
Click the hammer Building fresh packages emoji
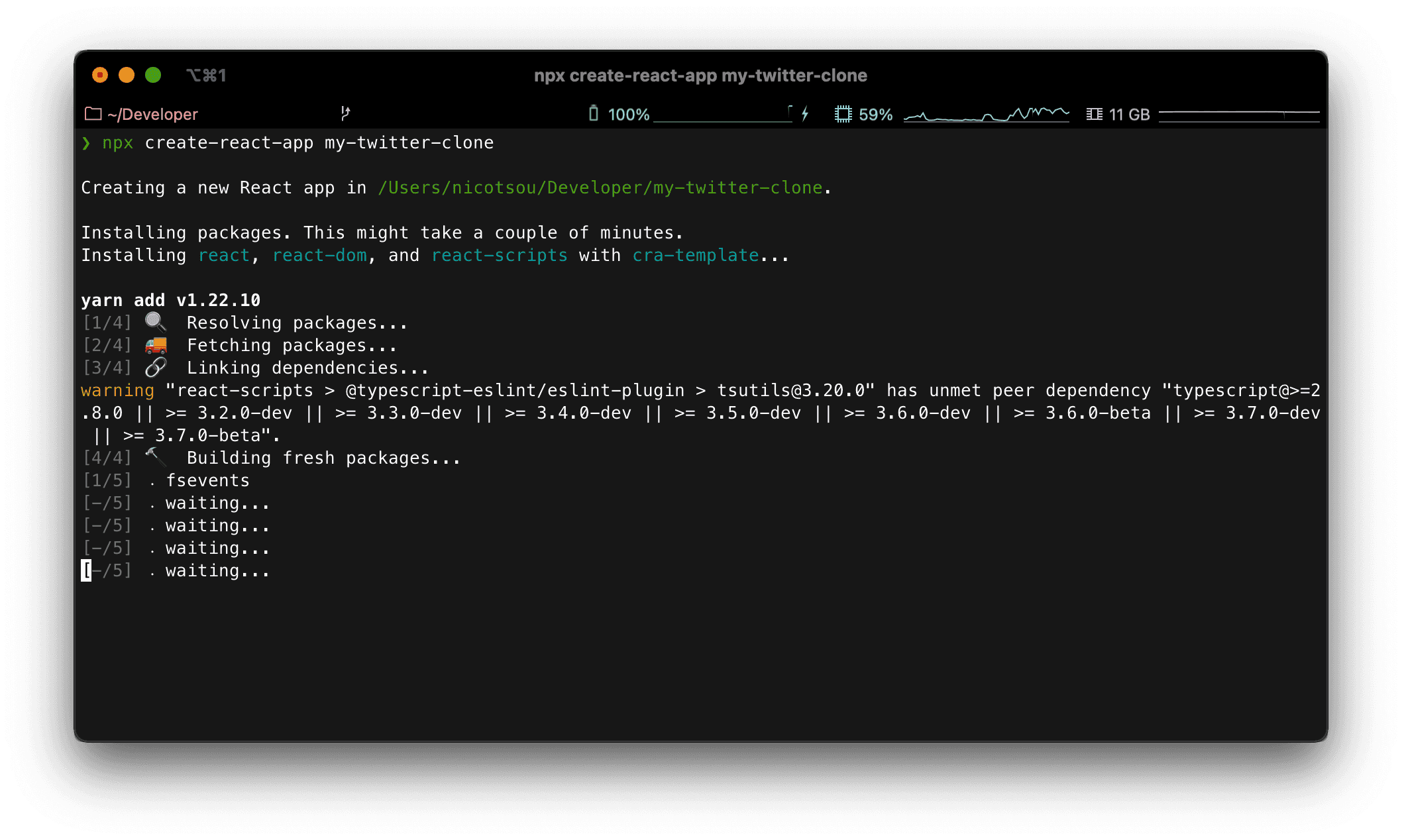(156, 456)
